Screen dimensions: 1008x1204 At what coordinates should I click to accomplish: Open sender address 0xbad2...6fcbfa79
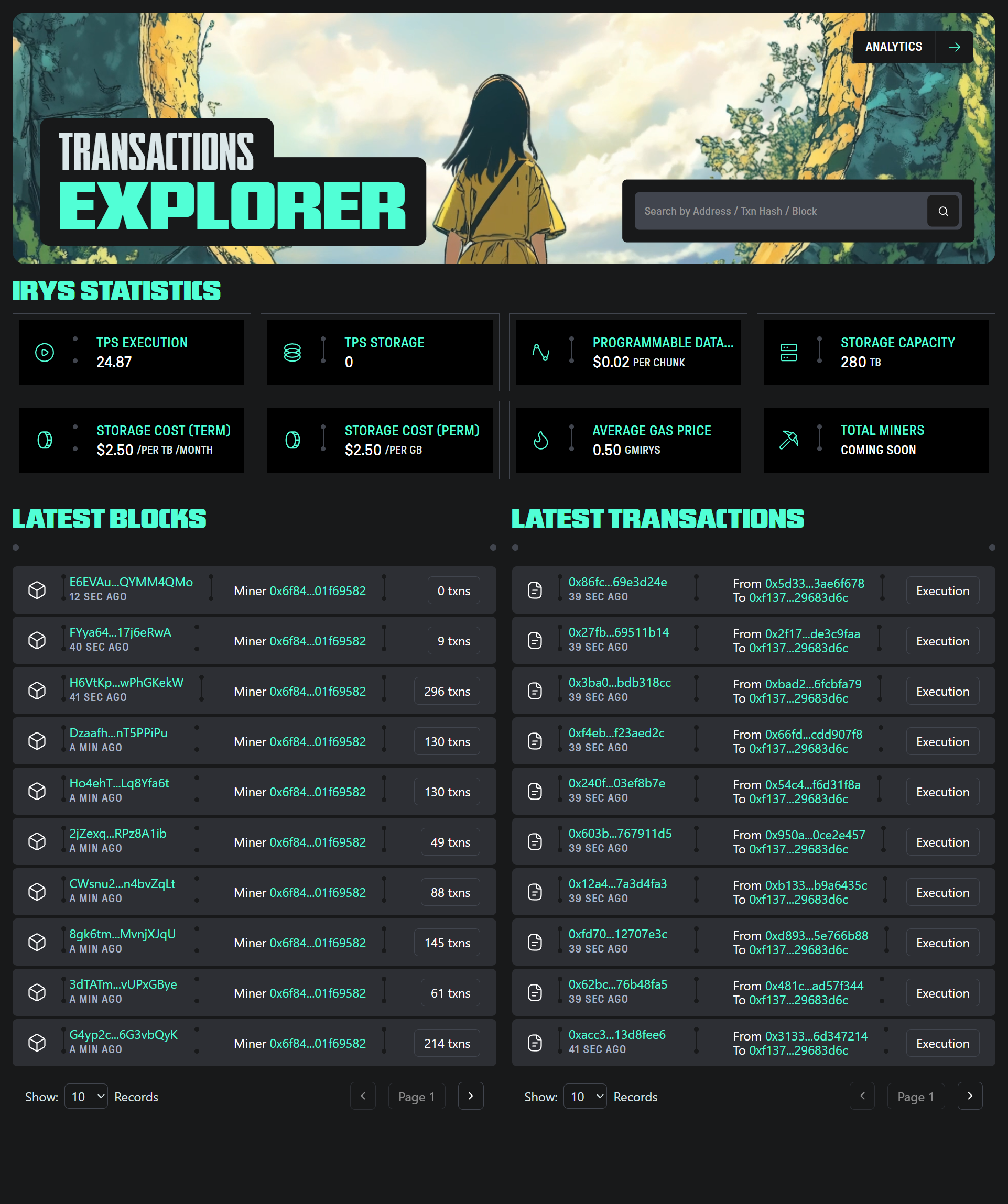813,684
